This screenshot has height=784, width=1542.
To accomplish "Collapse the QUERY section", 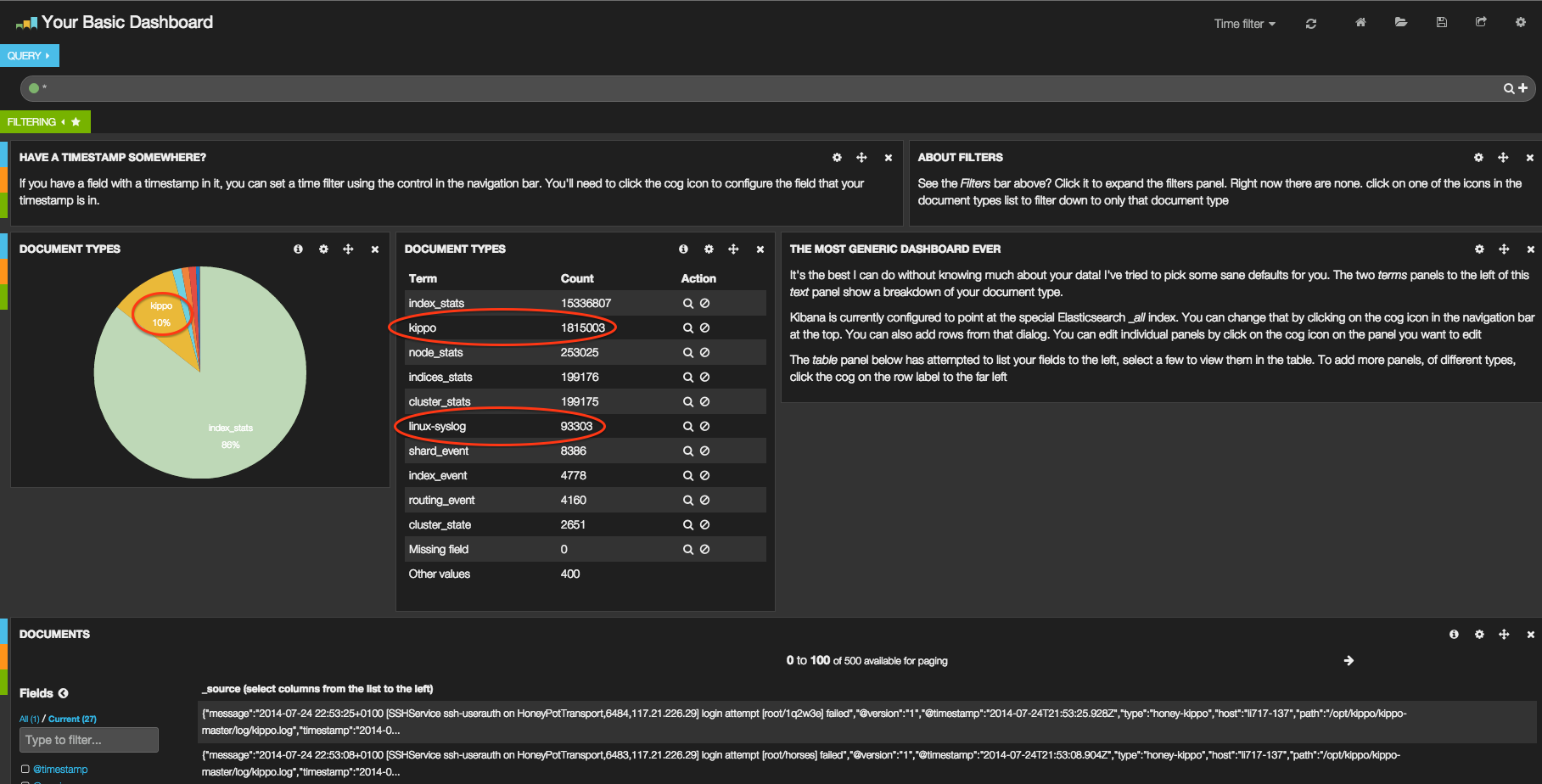I will (29, 56).
